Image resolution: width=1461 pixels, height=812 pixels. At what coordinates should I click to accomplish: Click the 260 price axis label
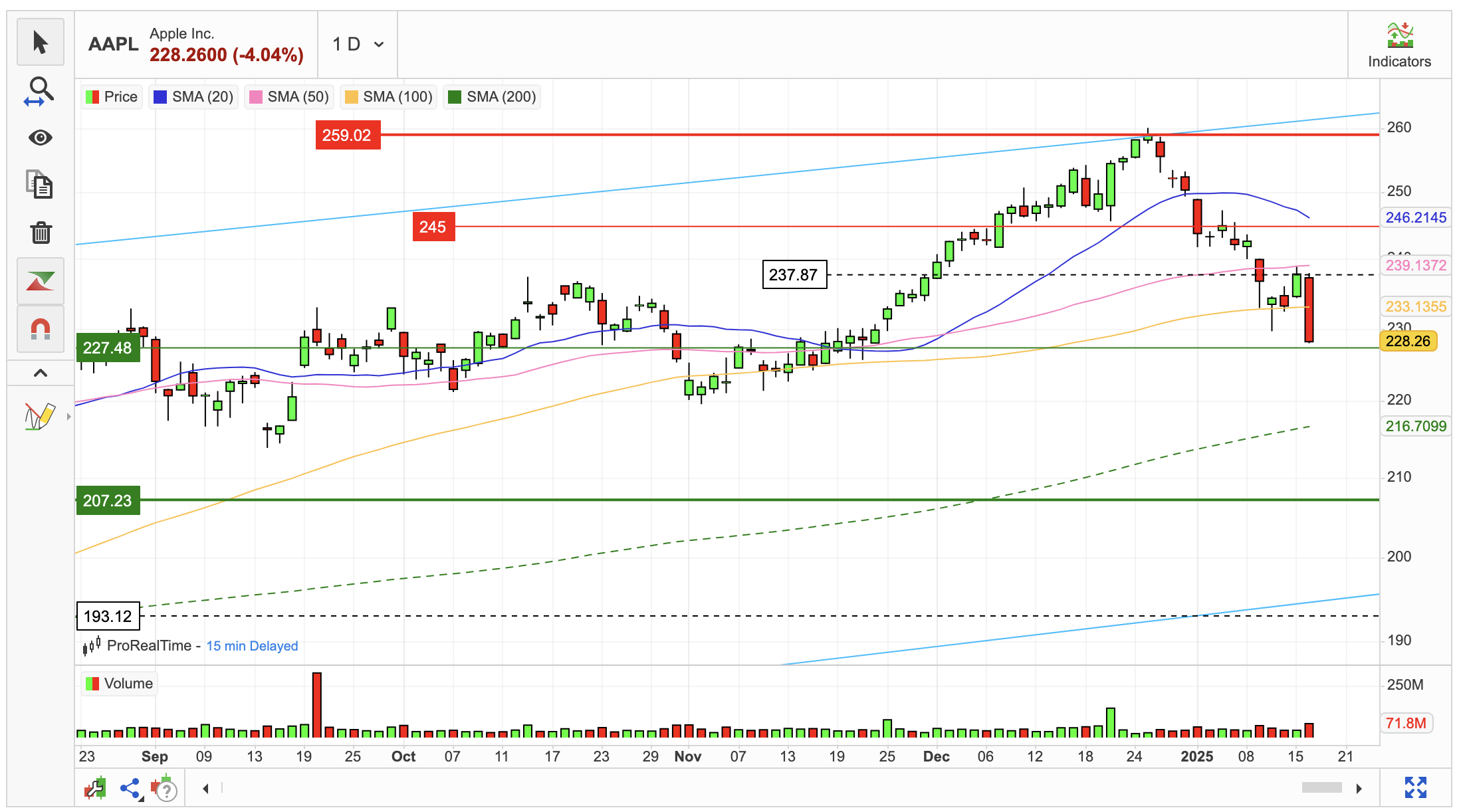[1399, 127]
